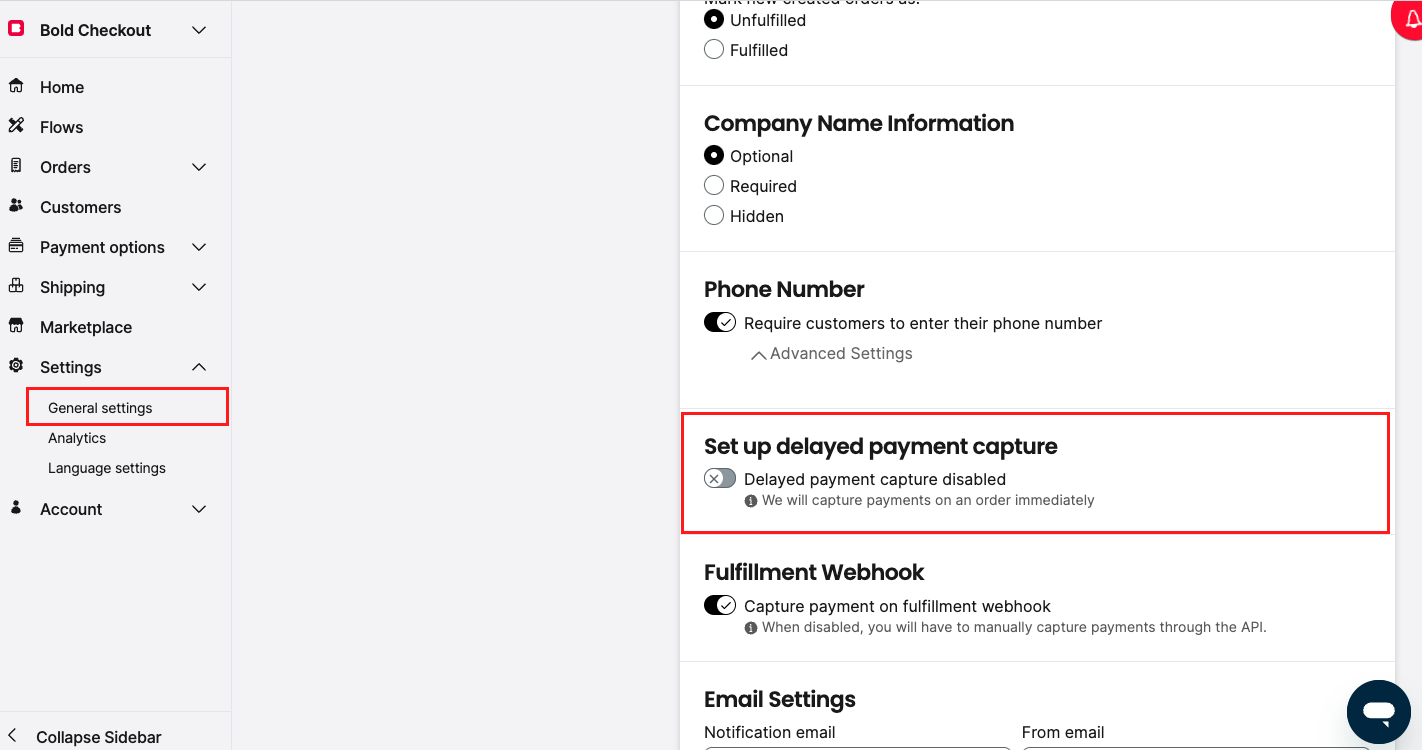Viewport: 1422px width, 750px height.
Task: Click the Notification email input field
Action: tap(857, 748)
